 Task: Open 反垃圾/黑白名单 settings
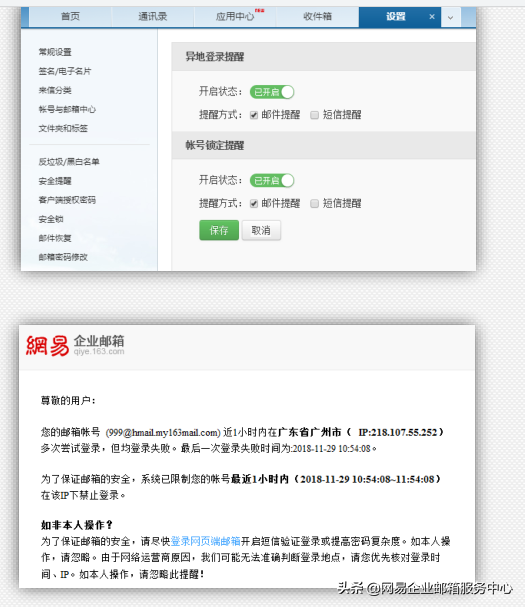pyautogui.click(x=69, y=162)
